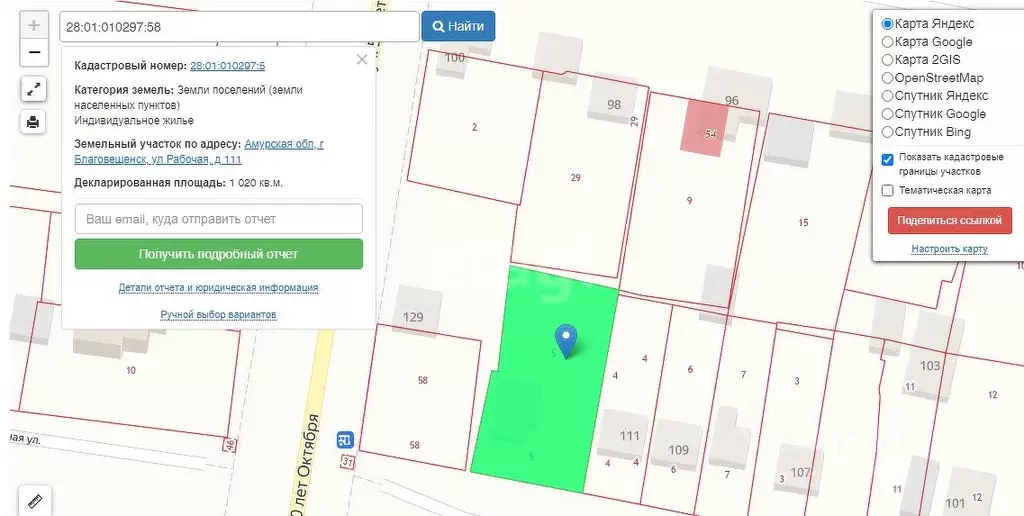The height and width of the screenshot is (516, 1024).
Task: Enable Тематическая карта checkbox
Action: coord(887,190)
